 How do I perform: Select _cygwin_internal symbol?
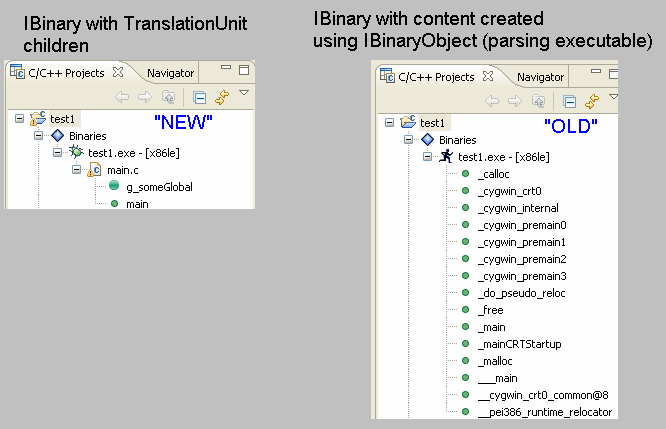click(x=519, y=209)
